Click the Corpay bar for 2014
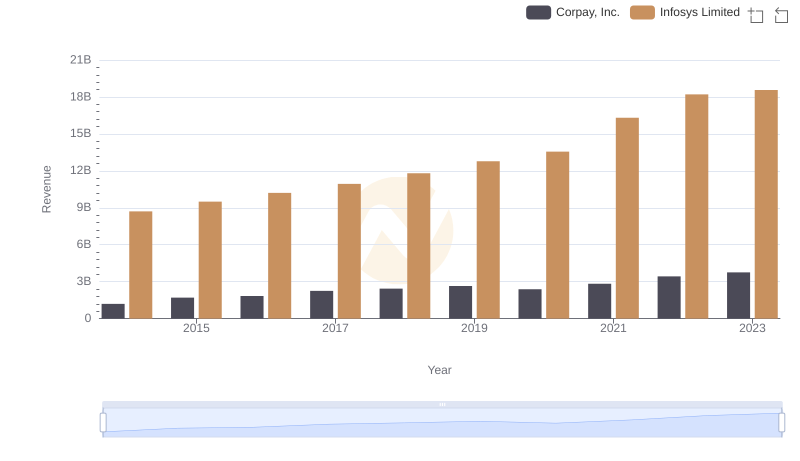The width and height of the screenshot is (800, 461). pos(113,311)
